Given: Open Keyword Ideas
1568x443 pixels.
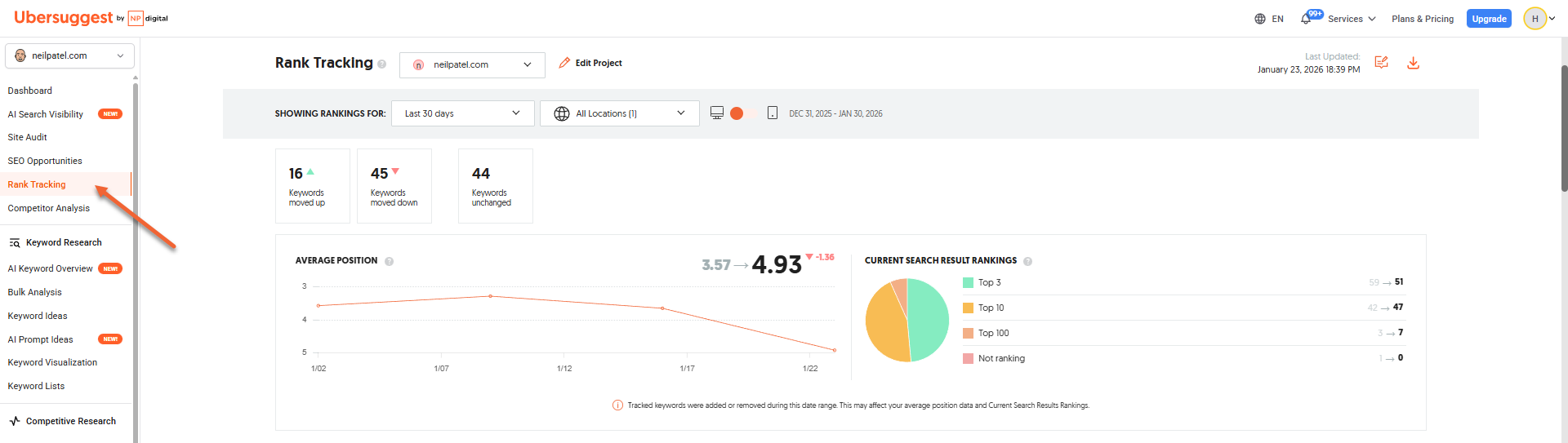Looking at the screenshot, I should [x=38, y=316].
